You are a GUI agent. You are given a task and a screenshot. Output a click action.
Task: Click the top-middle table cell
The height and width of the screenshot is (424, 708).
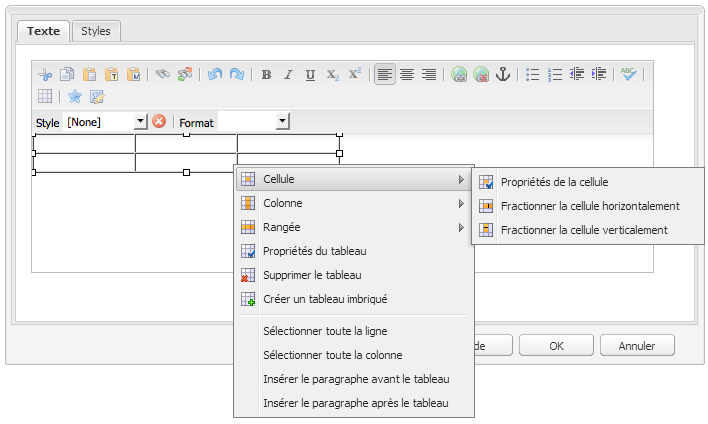pos(186,144)
